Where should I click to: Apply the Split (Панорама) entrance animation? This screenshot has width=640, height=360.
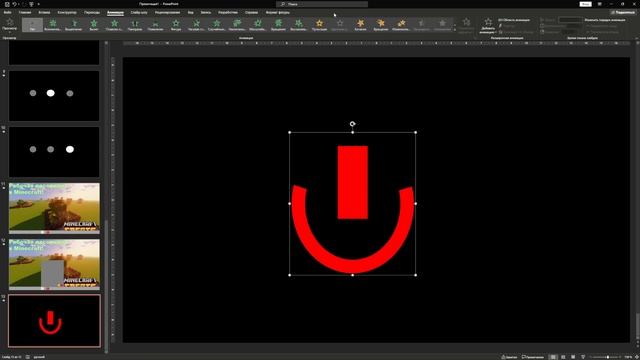135,25
